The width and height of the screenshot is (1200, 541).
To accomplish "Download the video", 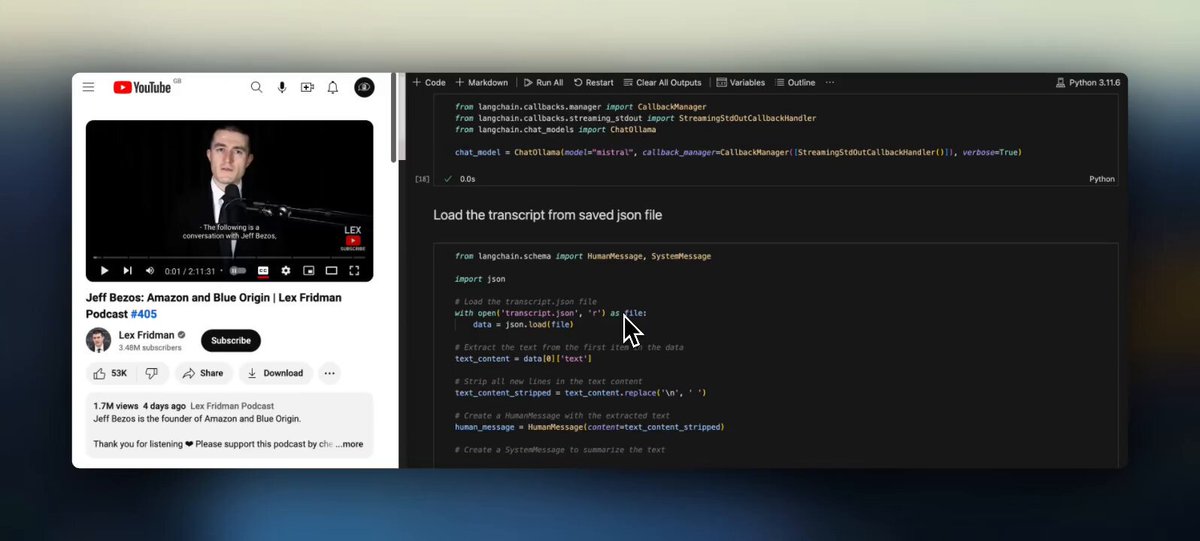I will pos(276,373).
